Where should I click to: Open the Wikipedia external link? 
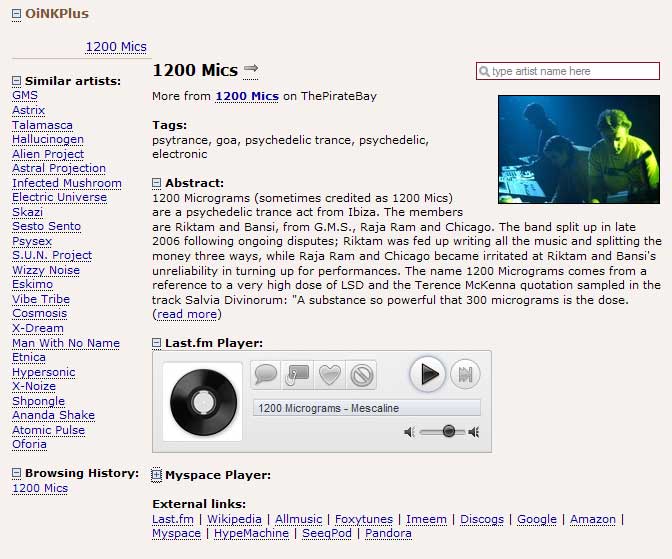(234, 519)
